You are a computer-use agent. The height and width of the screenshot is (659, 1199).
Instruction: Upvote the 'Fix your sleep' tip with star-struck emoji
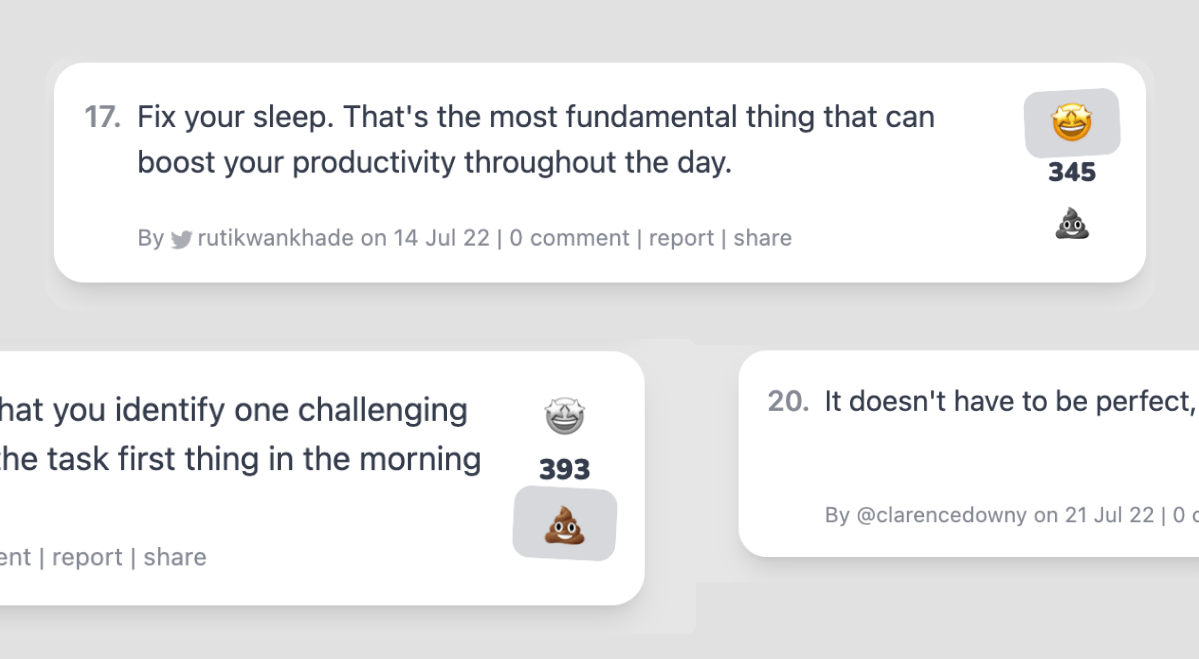[x=1072, y=122]
